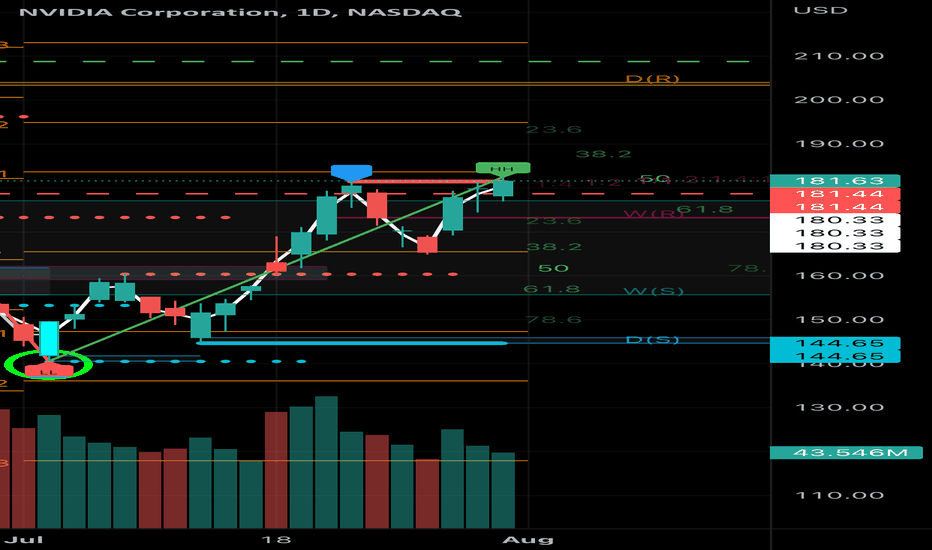Click the USD currency label on price axis
Image resolution: width=932 pixels, height=550 pixels.
820,11
